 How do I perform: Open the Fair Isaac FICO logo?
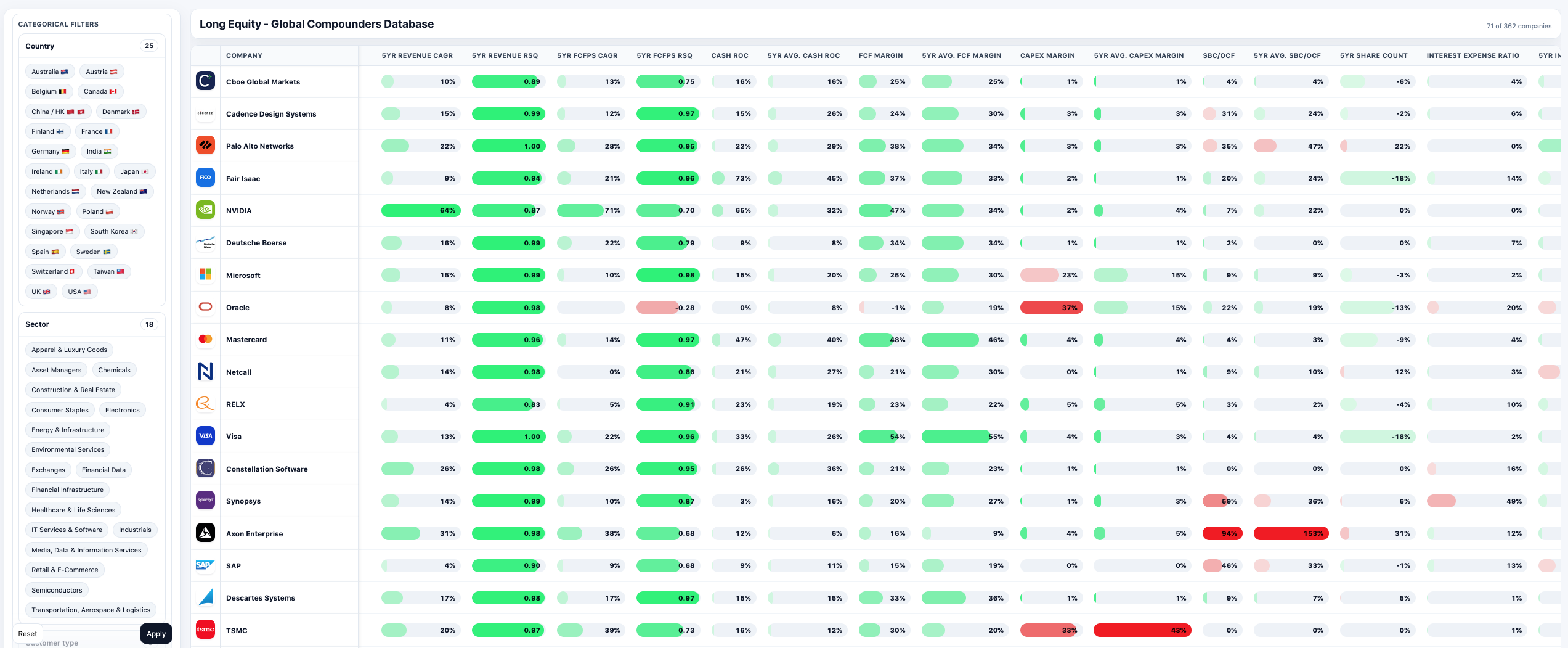click(x=205, y=178)
